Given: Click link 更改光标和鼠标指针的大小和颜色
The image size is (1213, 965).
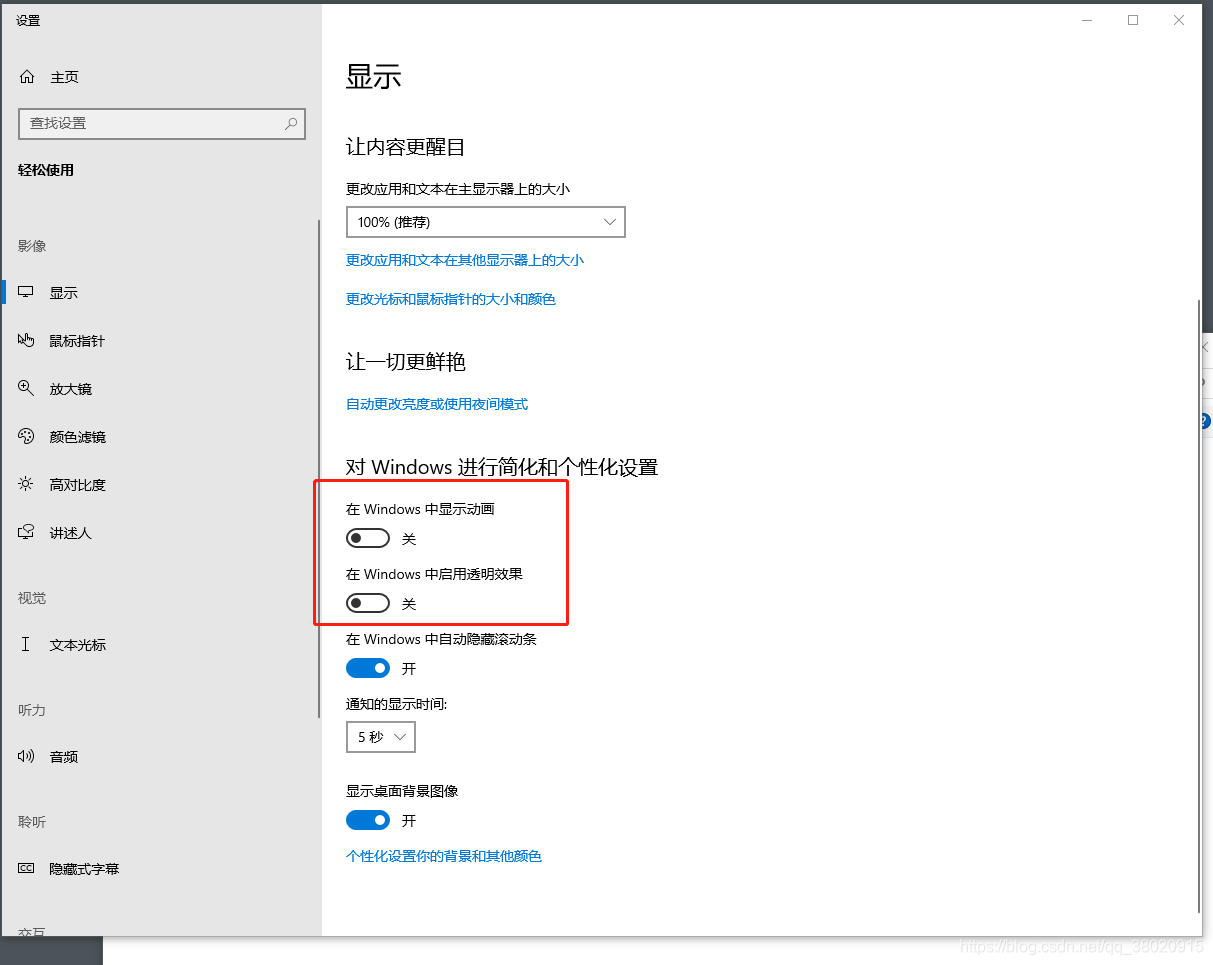Looking at the screenshot, I should pyautogui.click(x=451, y=299).
